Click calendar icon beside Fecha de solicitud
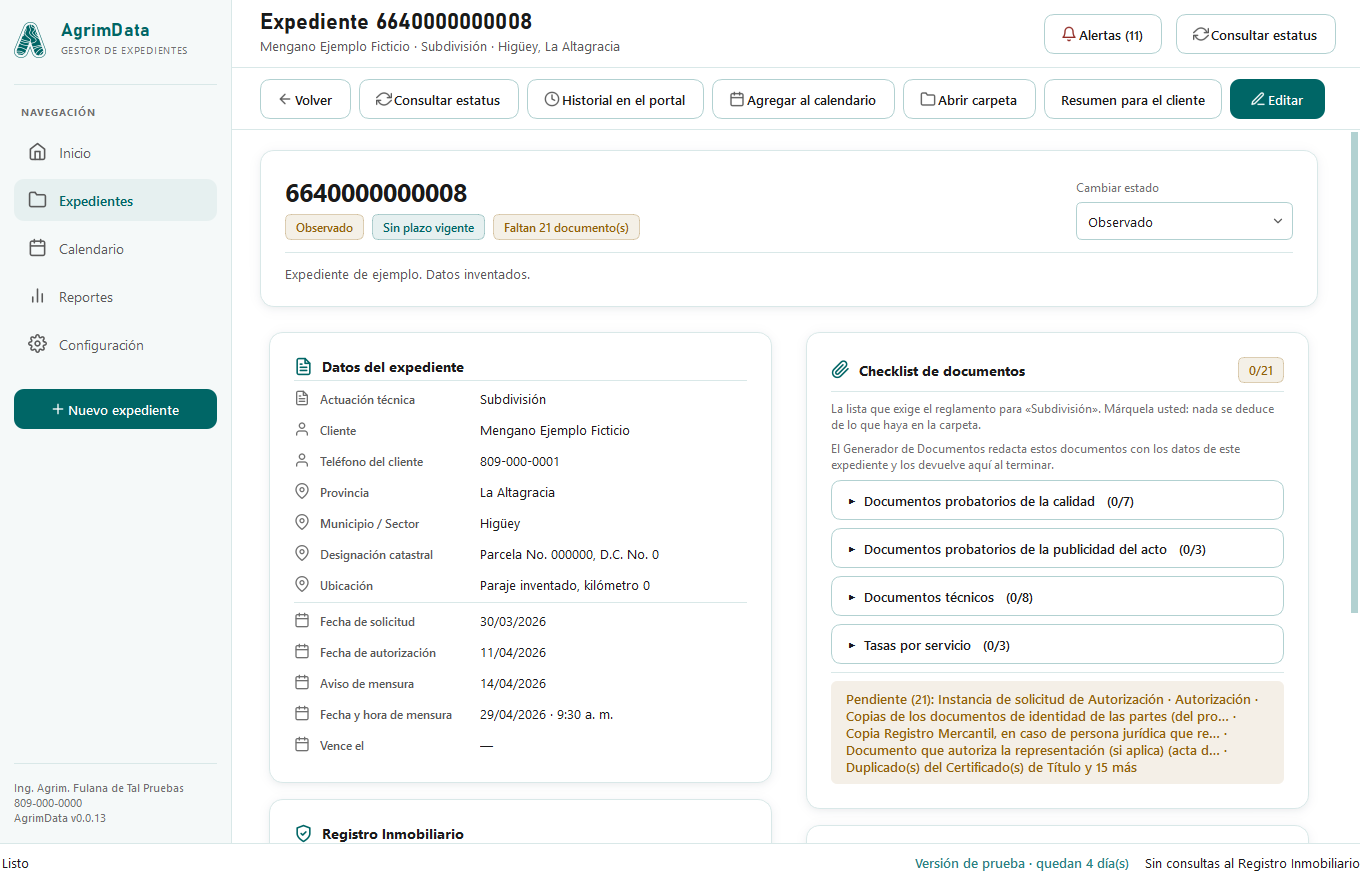This screenshot has width=1360, height=880. pyautogui.click(x=302, y=621)
